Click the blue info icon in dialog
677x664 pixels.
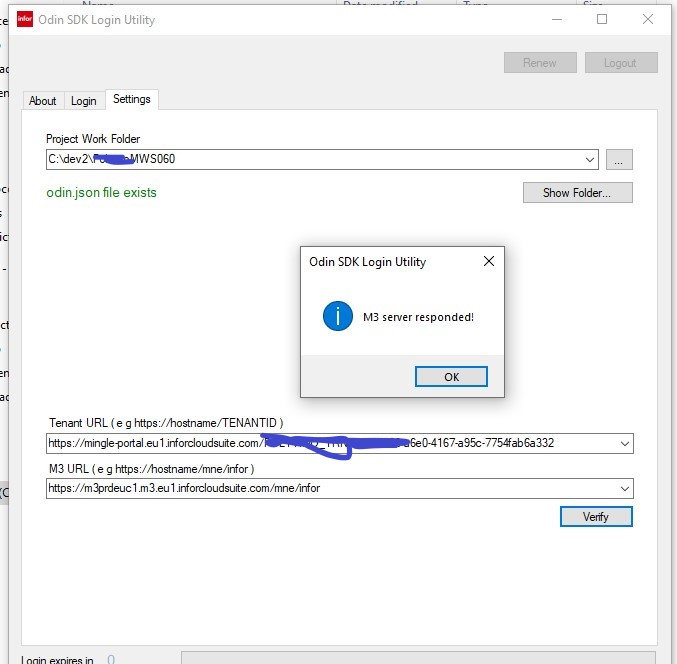tap(338, 316)
